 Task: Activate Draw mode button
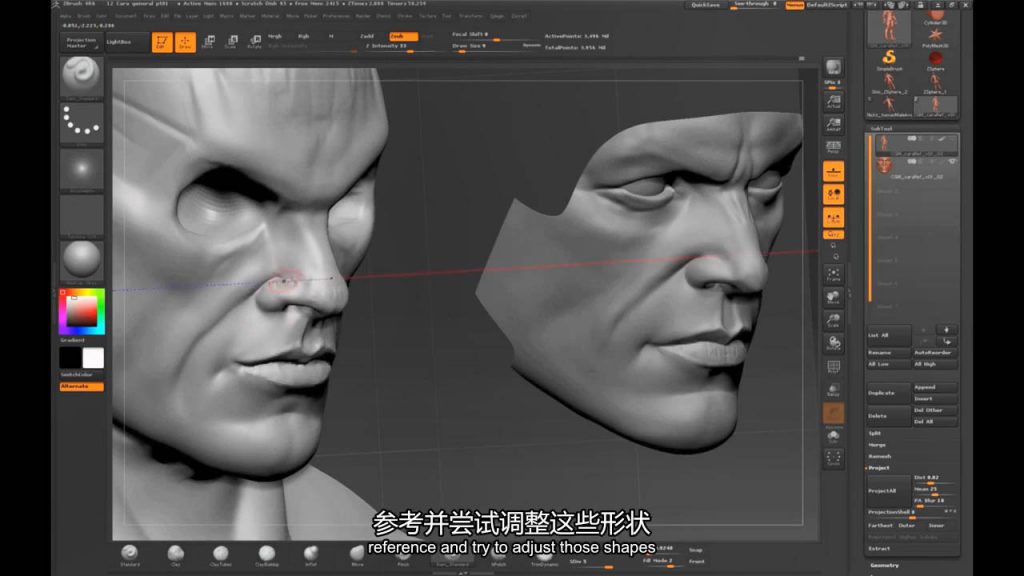tap(185, 42)
